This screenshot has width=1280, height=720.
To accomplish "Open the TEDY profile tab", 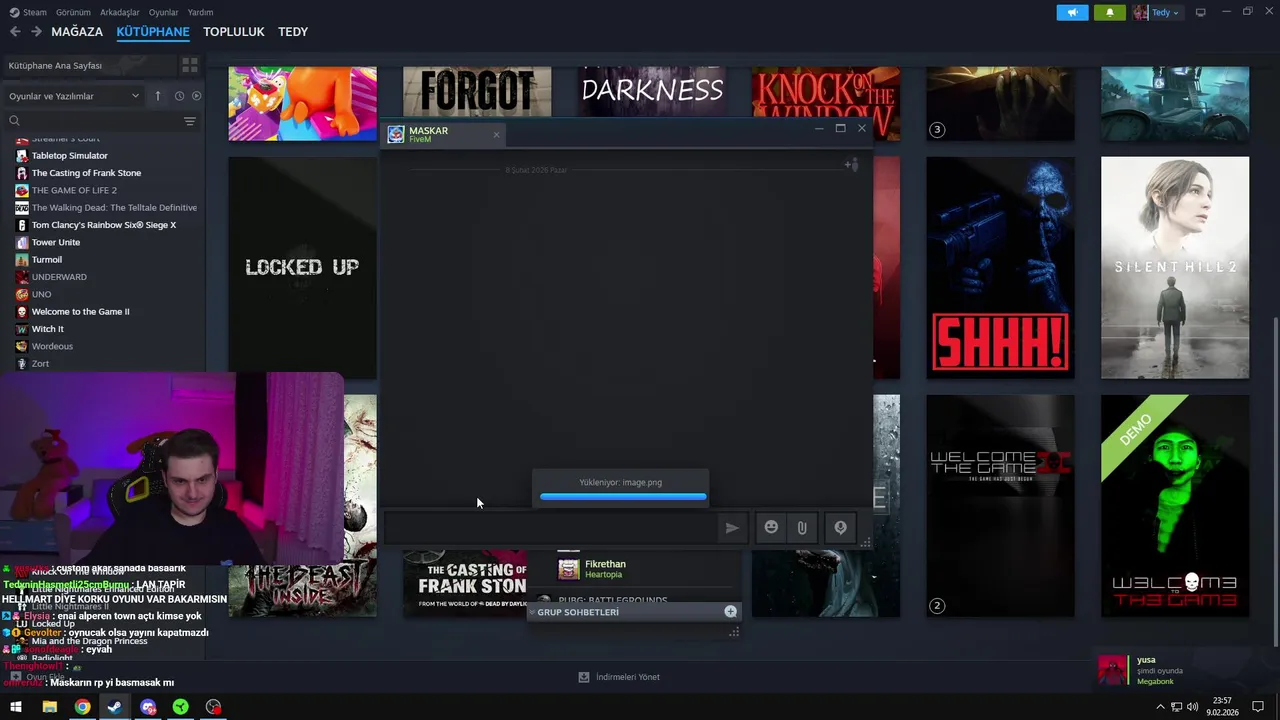I will (x=293, y=32).
